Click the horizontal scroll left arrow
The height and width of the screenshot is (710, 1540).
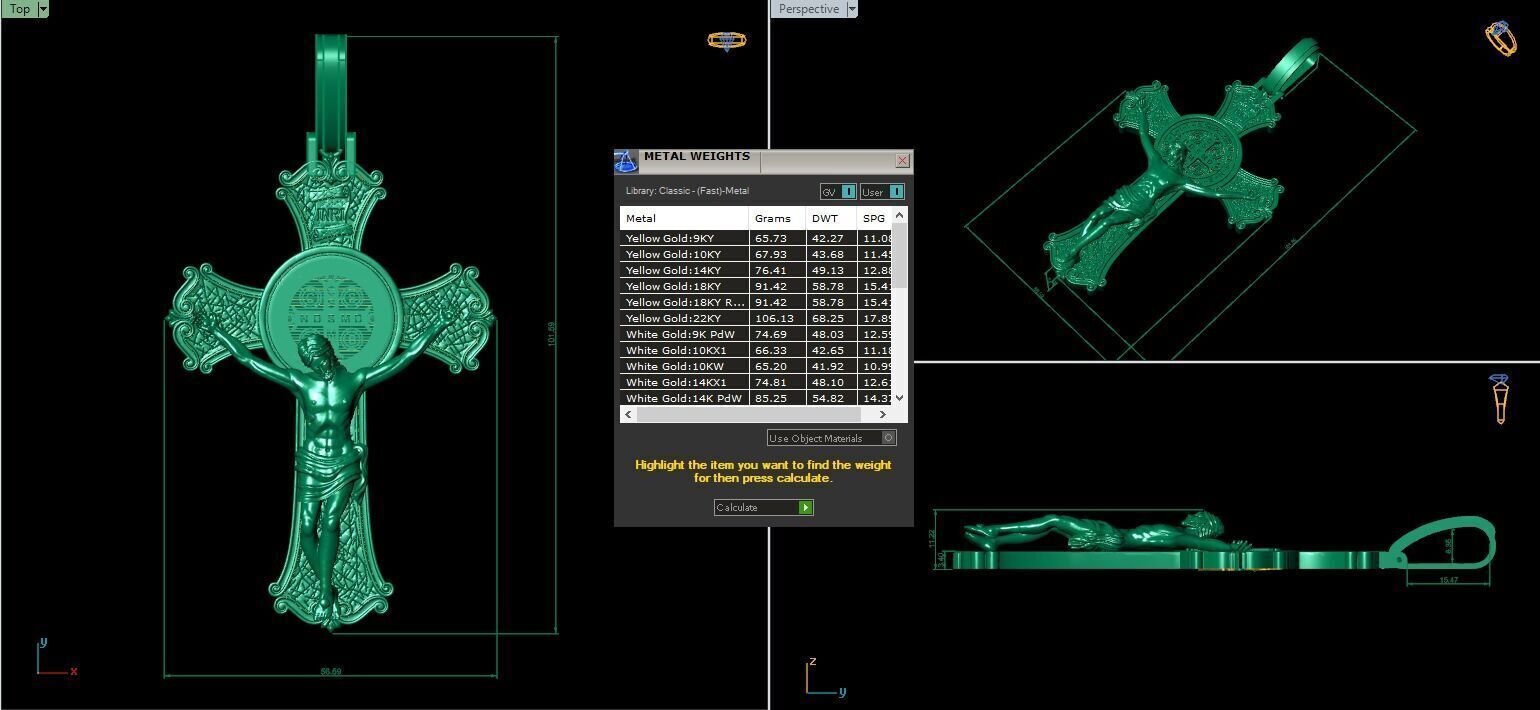click(x=628, y=414)
